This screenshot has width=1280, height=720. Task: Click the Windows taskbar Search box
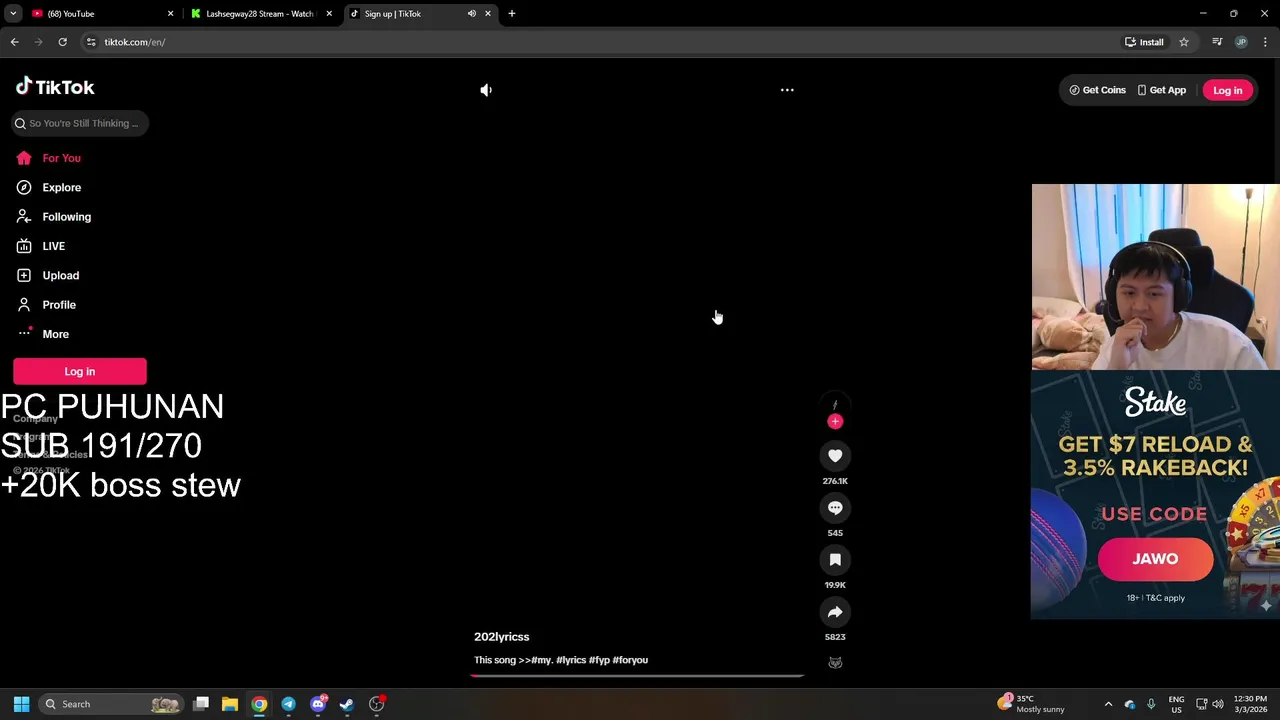click(112, 704)
